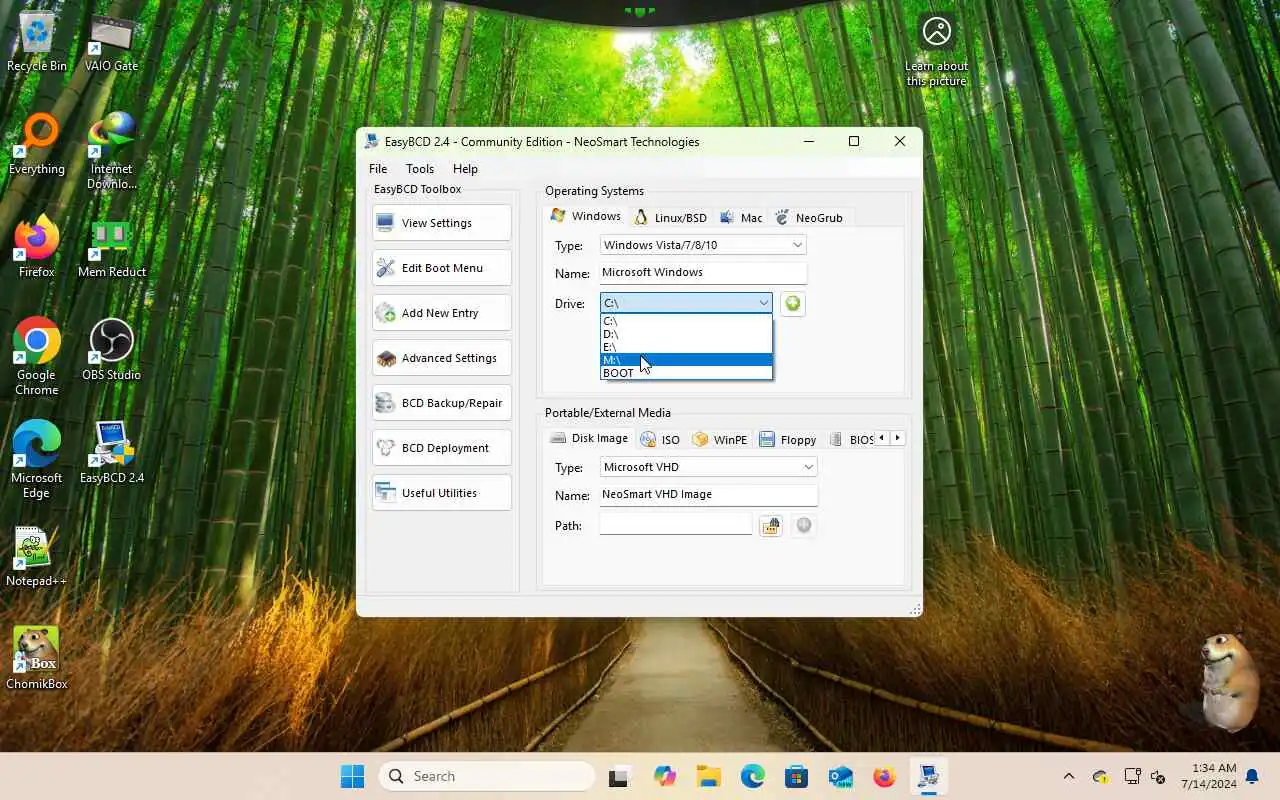Select the partially hidden BIOS tab
Image resolution: width=1280 pixels, height=800 pixels.
click(851, 439)
